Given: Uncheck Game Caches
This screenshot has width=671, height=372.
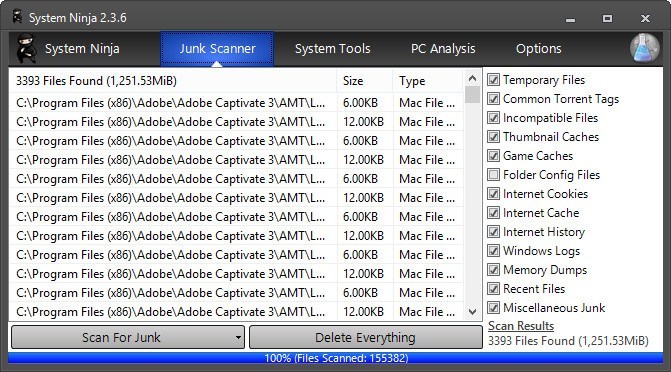Looking at the screenshot, I should click(493, 156).
